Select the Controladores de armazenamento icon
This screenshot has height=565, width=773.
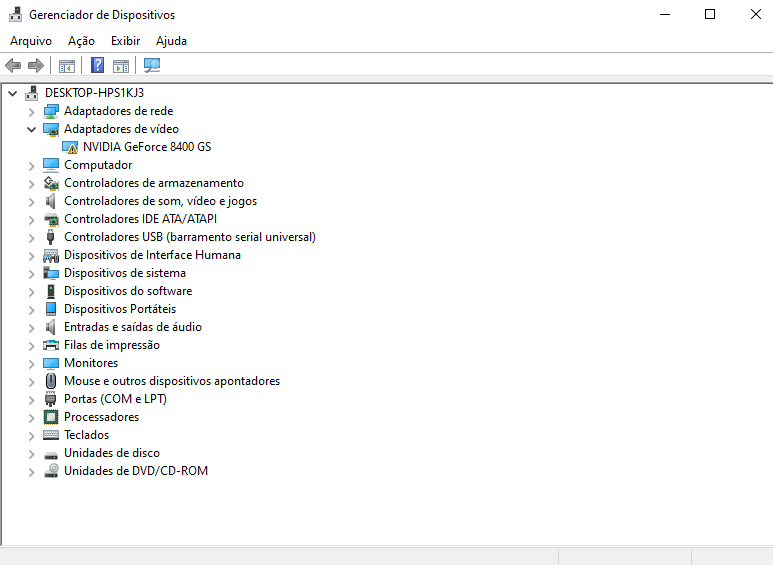(x=51, y=183)
